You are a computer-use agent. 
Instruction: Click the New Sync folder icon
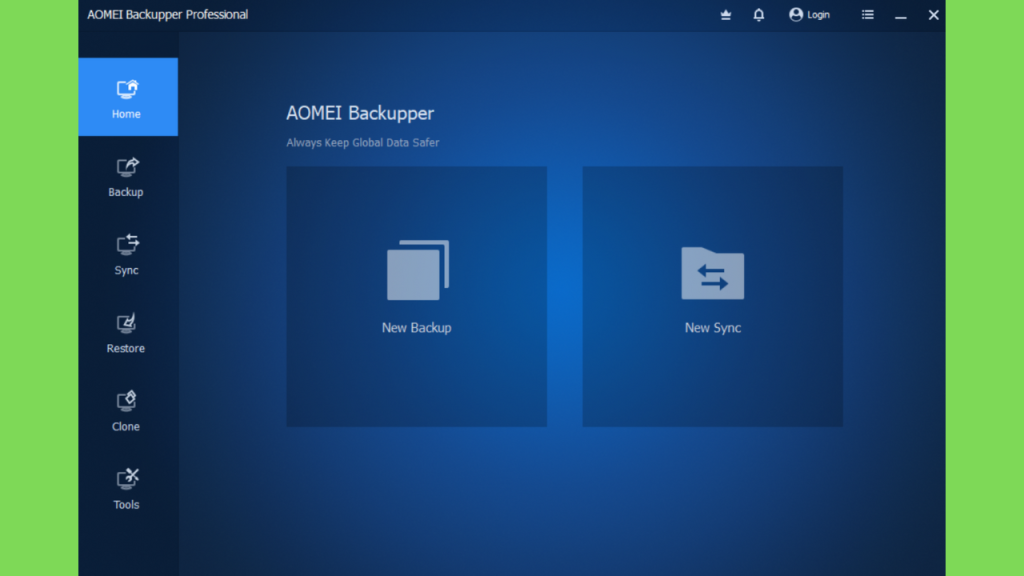point(712,273)
